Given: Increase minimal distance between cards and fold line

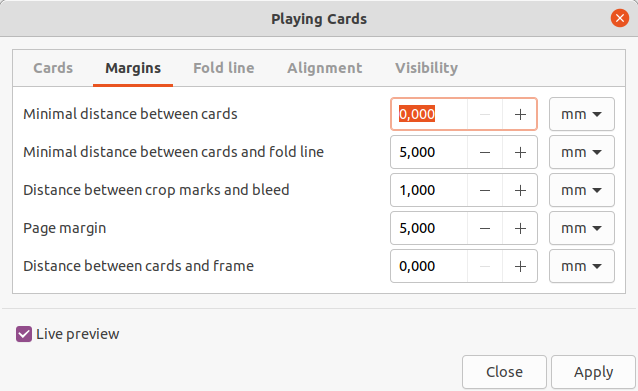Looking at the screenshot, I should (x=520, y=152).
